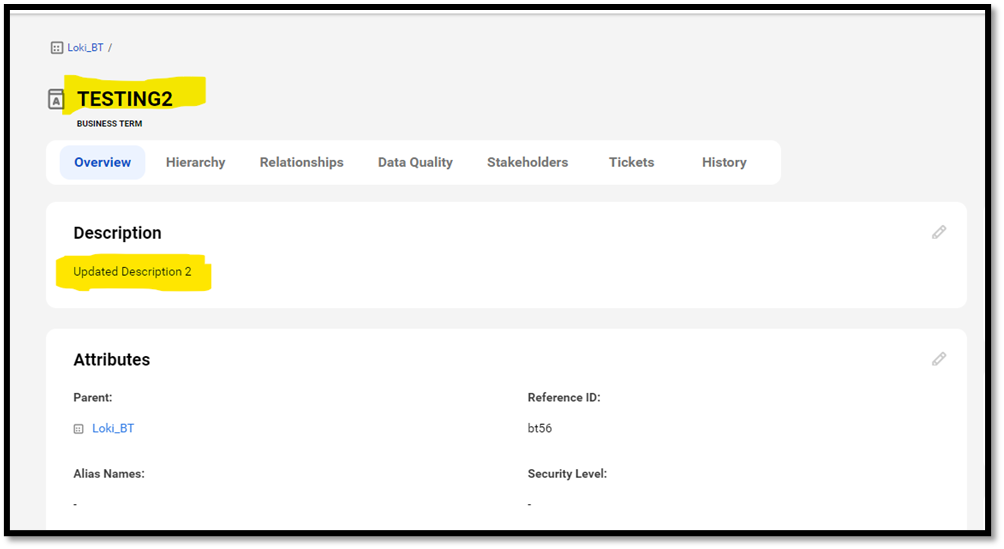Screen dimensions: 1004x549
Task: Show the History tab
Action: click(724, 162)
